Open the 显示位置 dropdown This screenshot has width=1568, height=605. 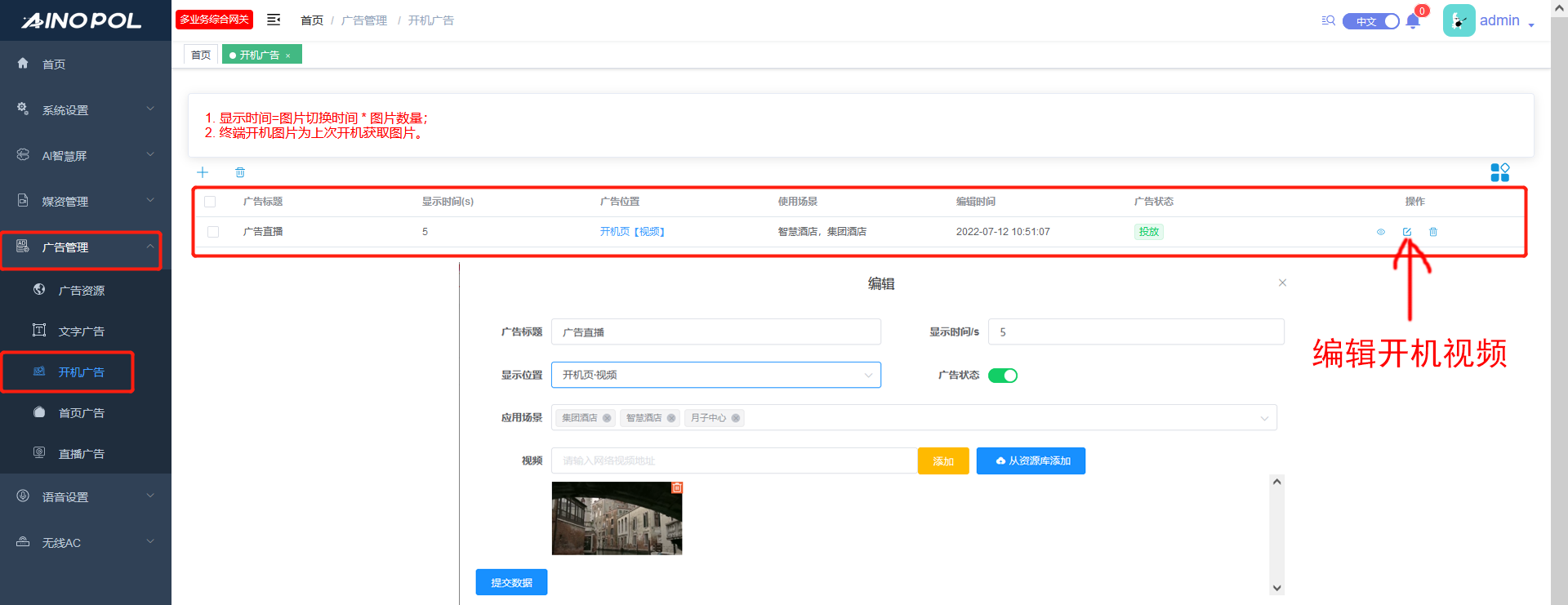[x=715, y=375]
